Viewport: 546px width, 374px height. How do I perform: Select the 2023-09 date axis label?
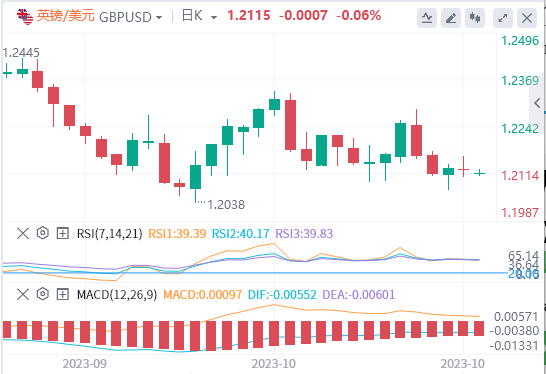(85, 364)
